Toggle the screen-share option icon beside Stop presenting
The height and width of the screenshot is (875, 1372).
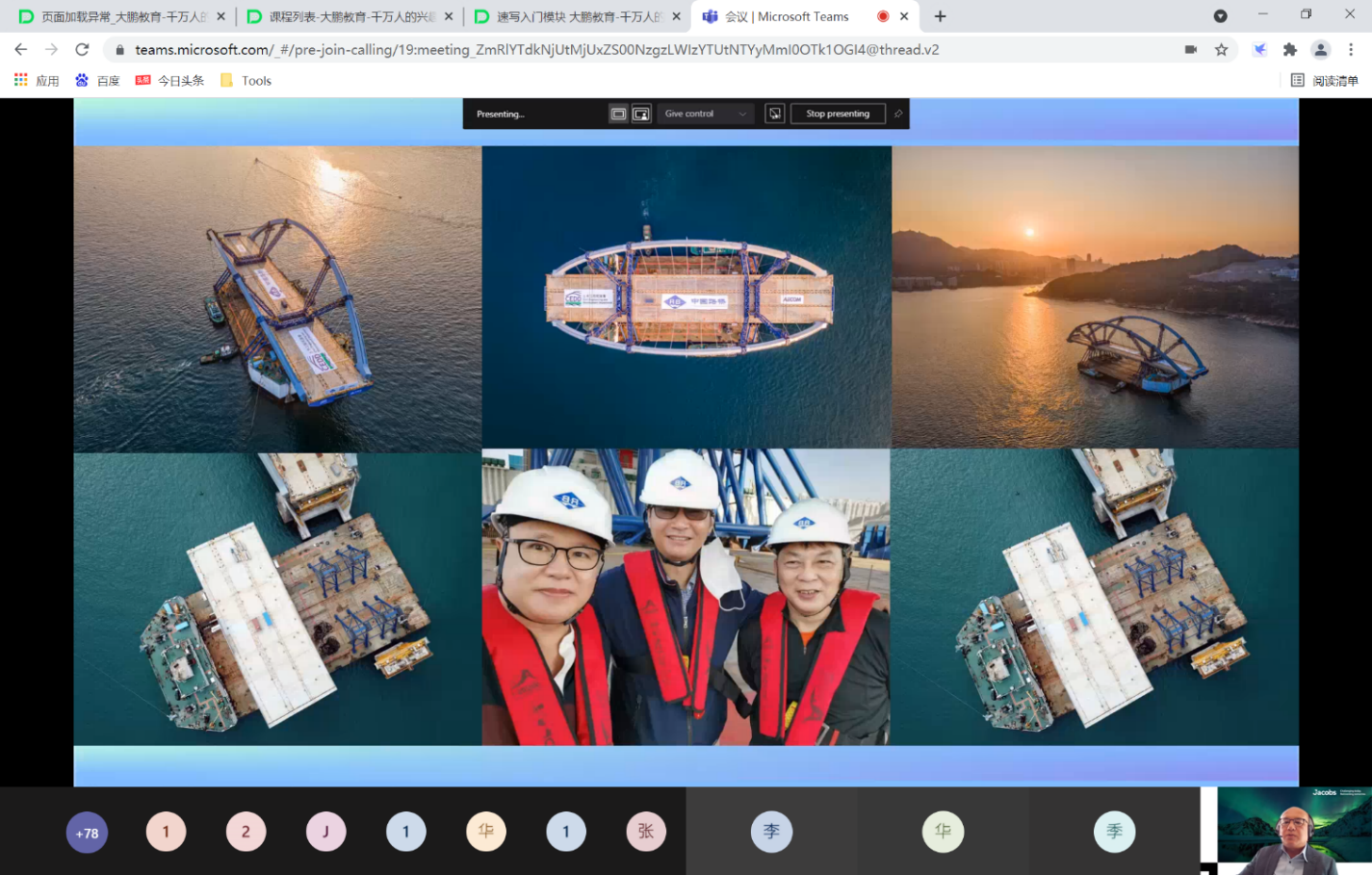[x=774, y=114]
